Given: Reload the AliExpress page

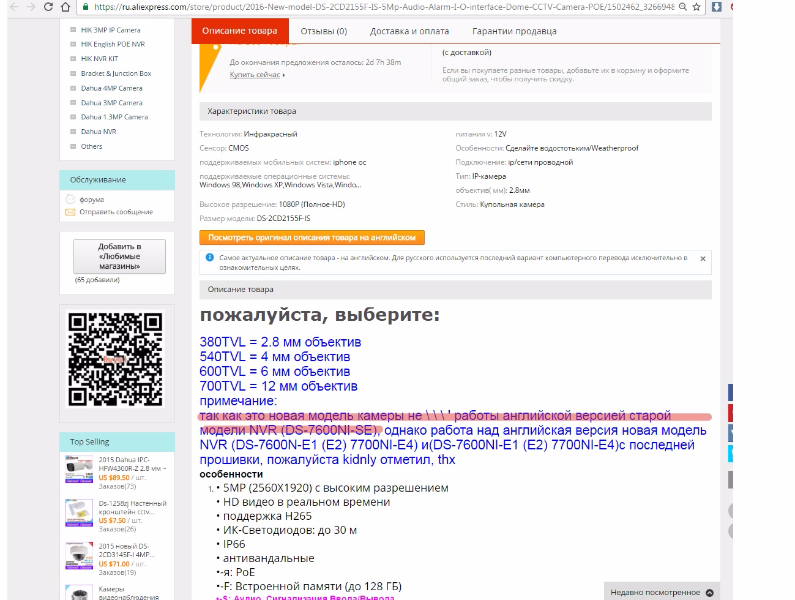Looking at the screenshot, I should [x=48, y=7].
